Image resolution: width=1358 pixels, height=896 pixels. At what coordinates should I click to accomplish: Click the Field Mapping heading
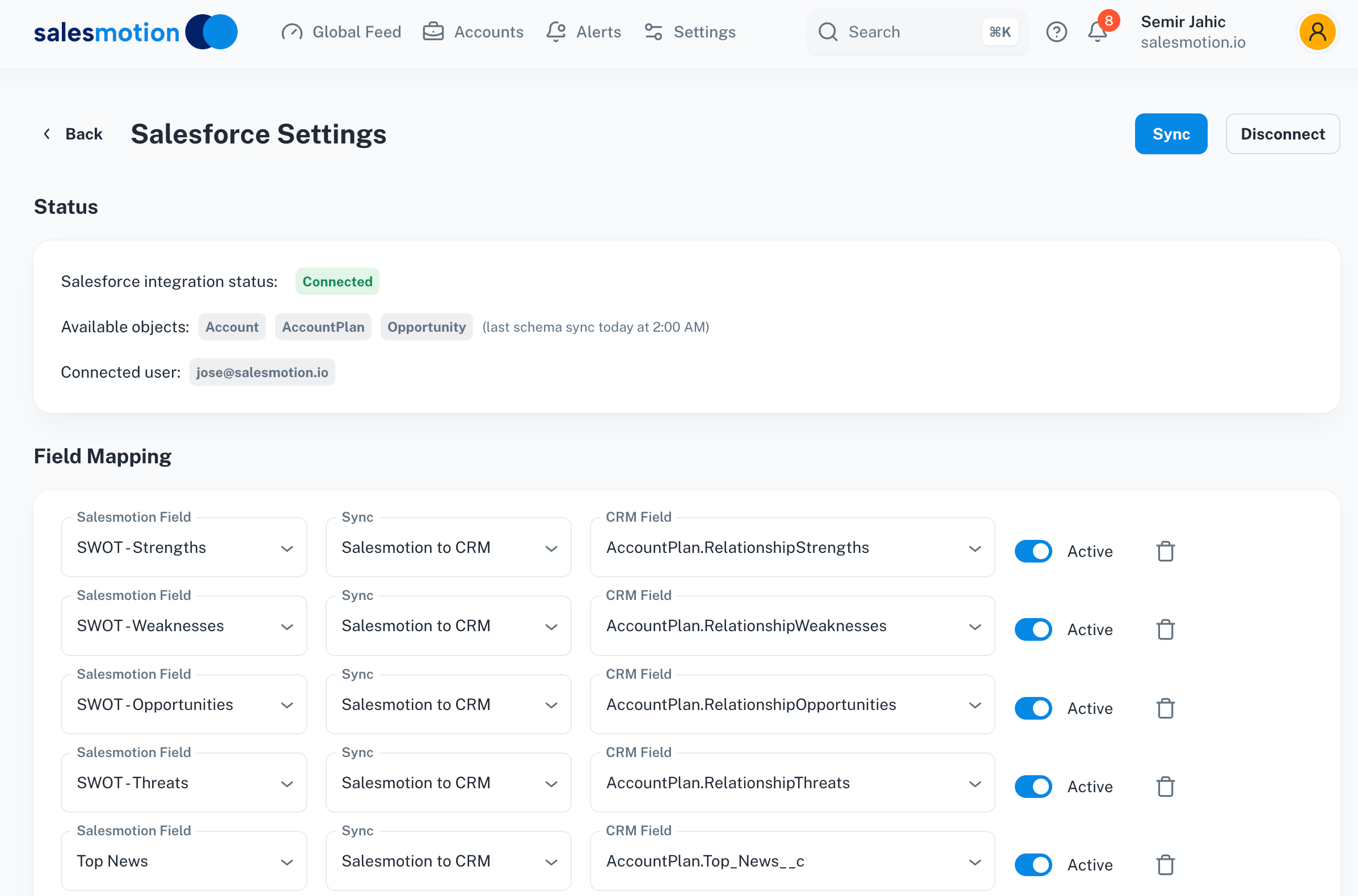tap(102, 456)
